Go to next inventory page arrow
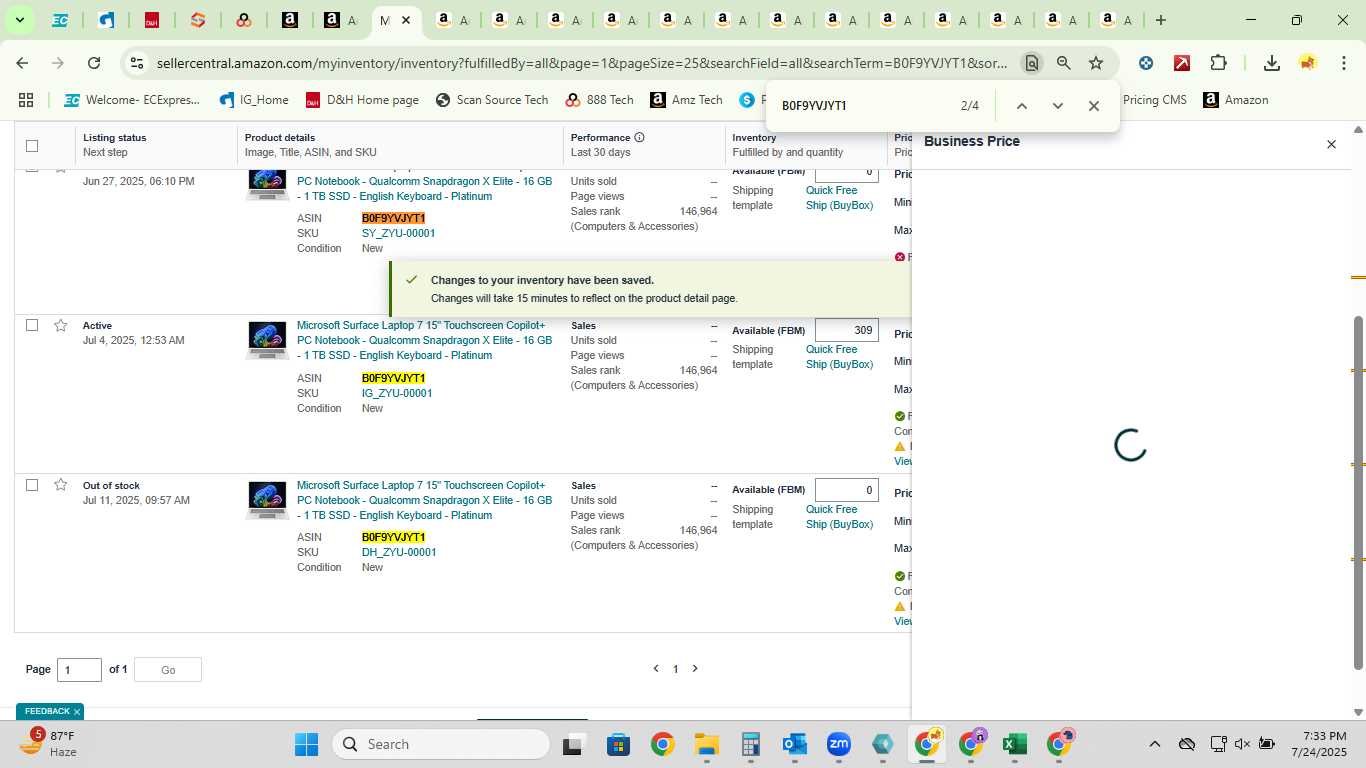 tap(695, 669)
